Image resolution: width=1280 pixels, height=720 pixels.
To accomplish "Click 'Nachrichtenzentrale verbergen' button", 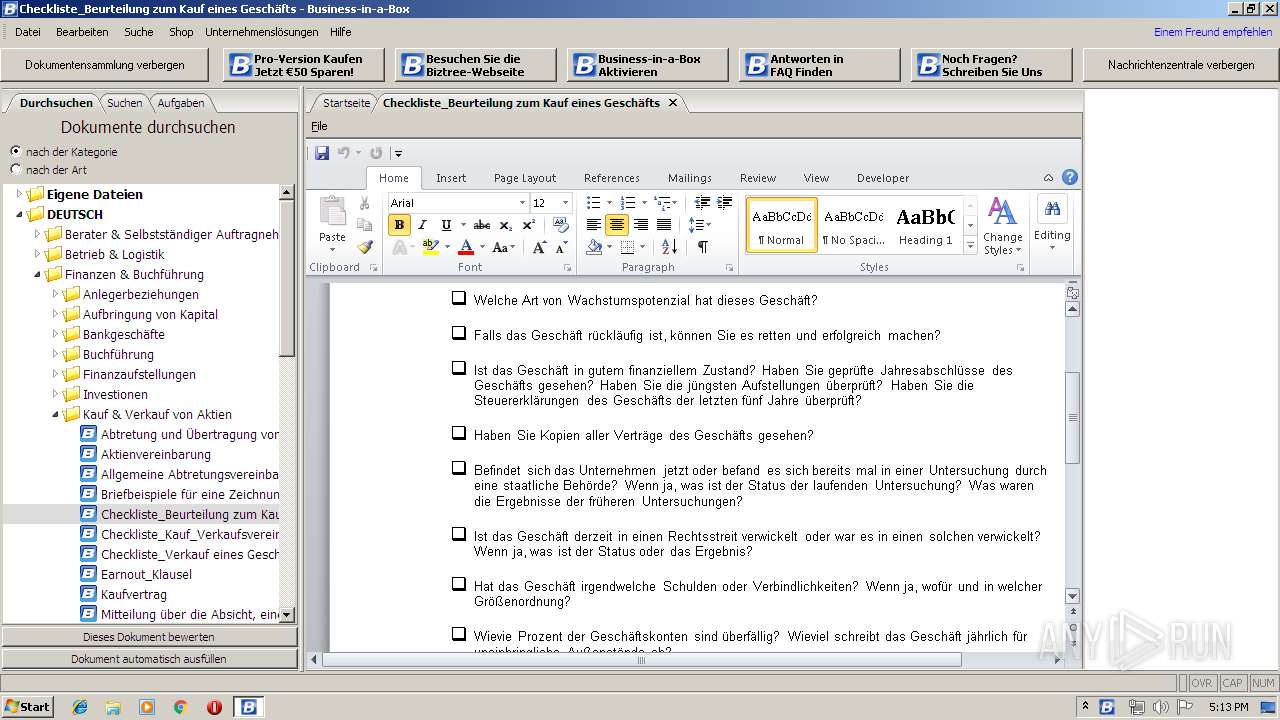I will click(x=1181, y=65).
